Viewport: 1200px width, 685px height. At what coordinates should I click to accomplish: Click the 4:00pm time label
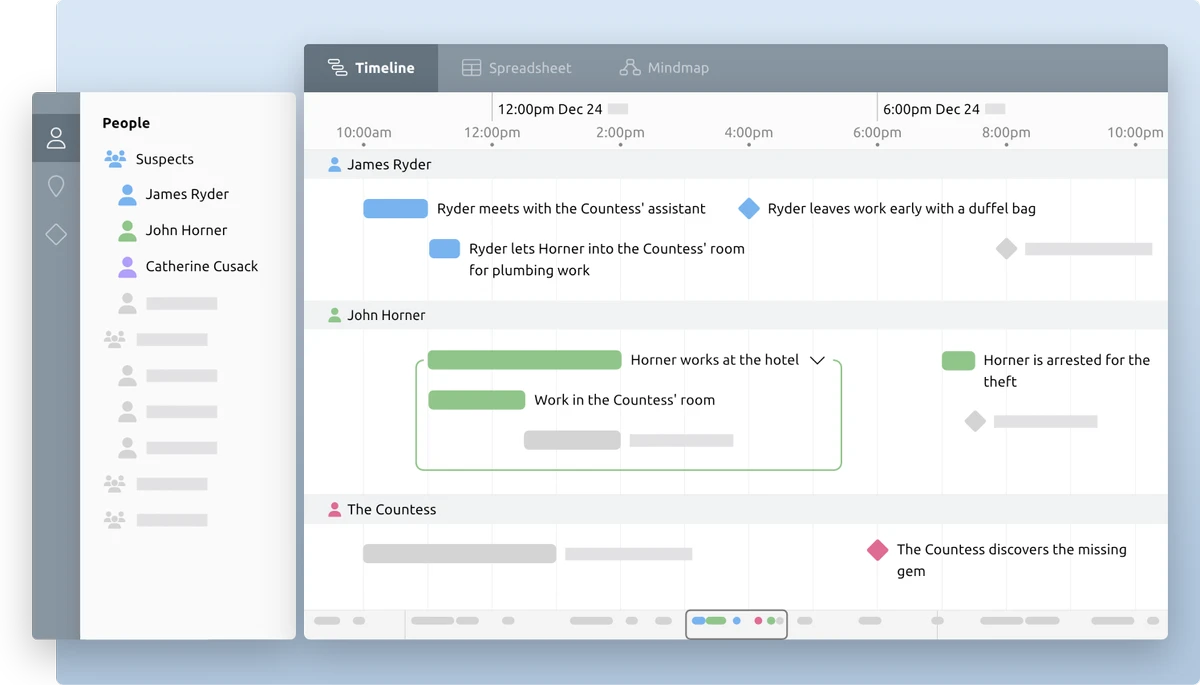tap(749, 132)
